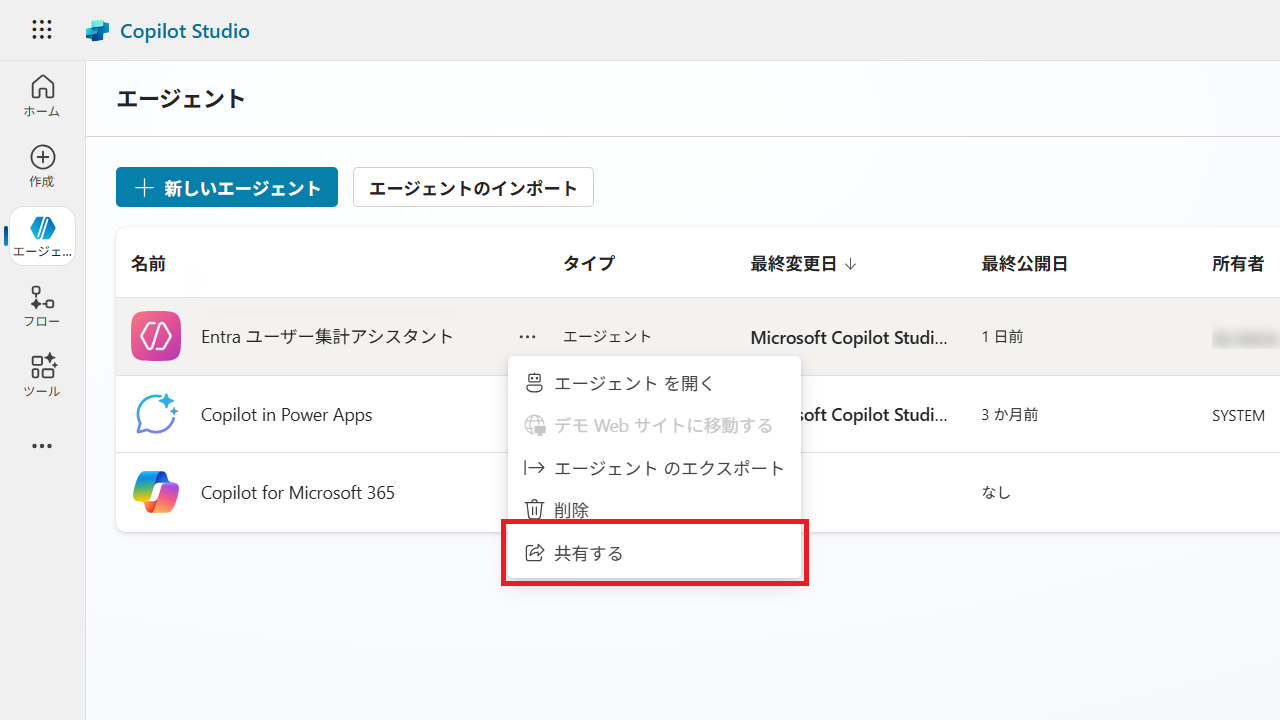Open the app launcher waffle icon
Screen dimensions: 1280x720
pyautogui.click(x=42, y=30)
